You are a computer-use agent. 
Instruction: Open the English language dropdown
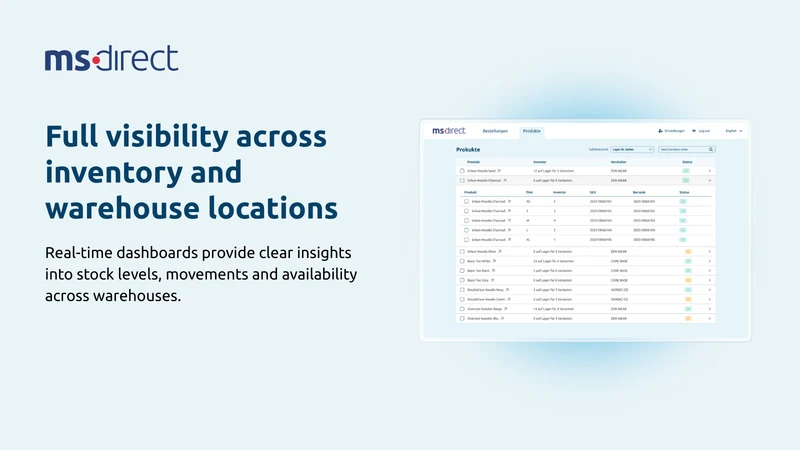tap(734, 131)
